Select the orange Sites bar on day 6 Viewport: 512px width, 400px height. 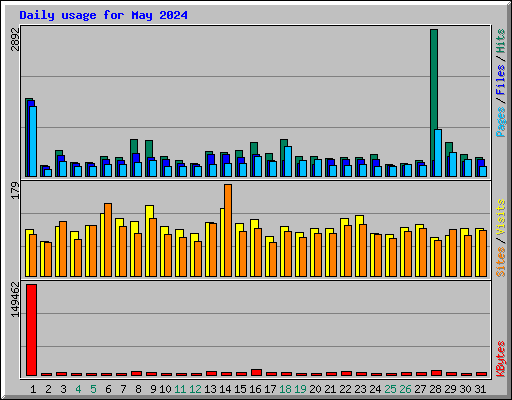coord(108,240)
